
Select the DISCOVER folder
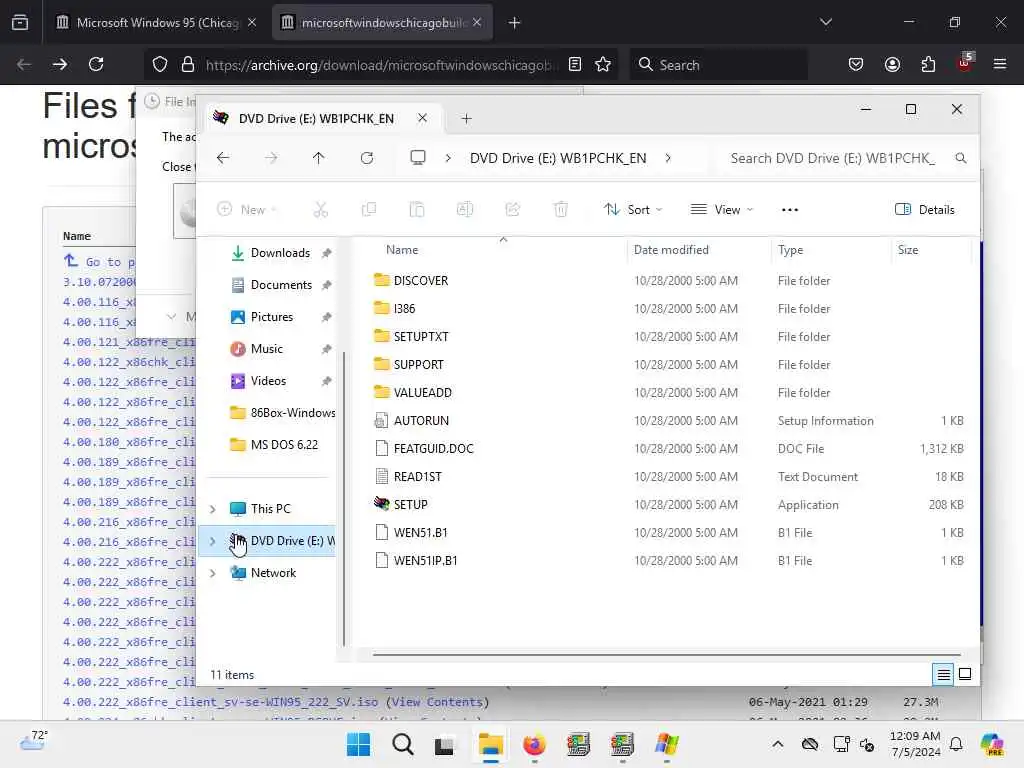click(421, 281)
